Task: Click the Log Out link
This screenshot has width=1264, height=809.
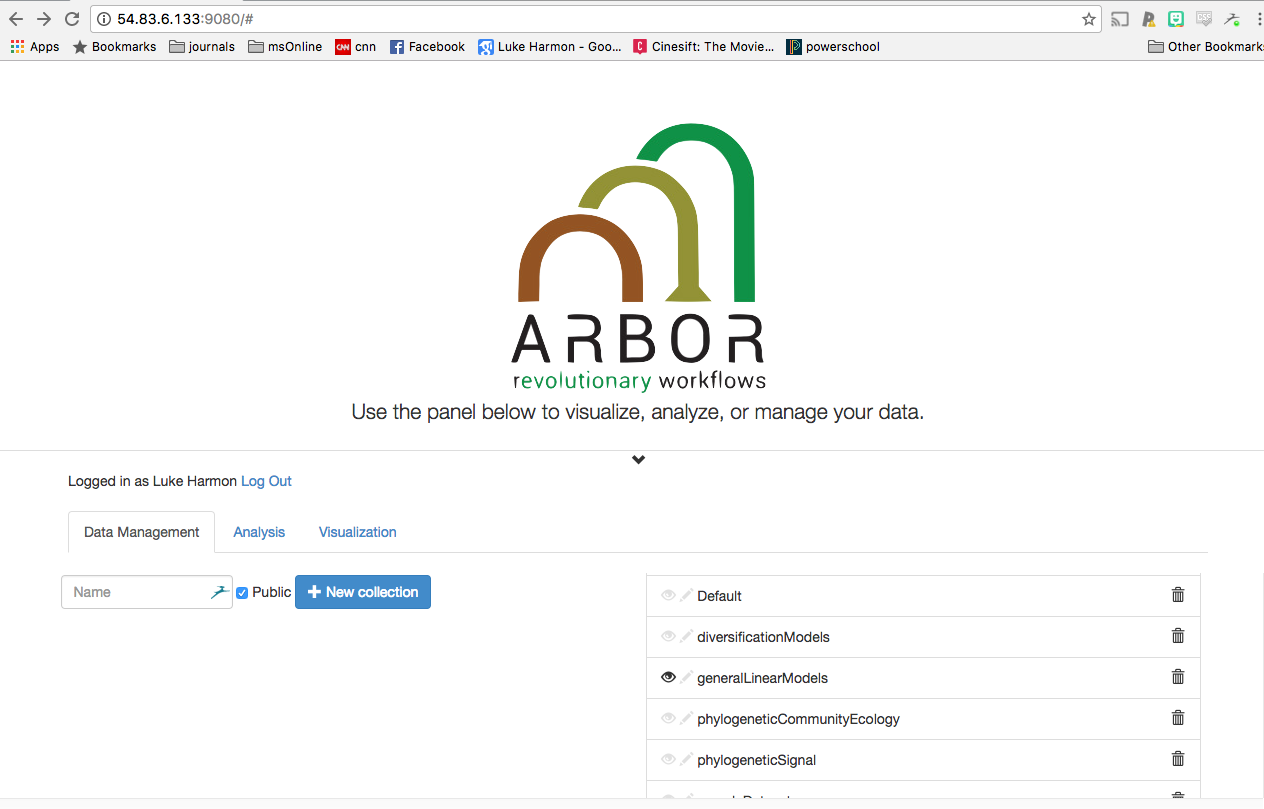Action: click(x=266, y=481)
